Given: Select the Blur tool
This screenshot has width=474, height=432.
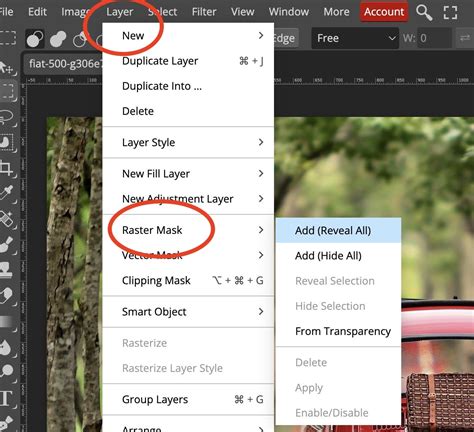Looking at the screenshot, I should click(x=7, y=347).
